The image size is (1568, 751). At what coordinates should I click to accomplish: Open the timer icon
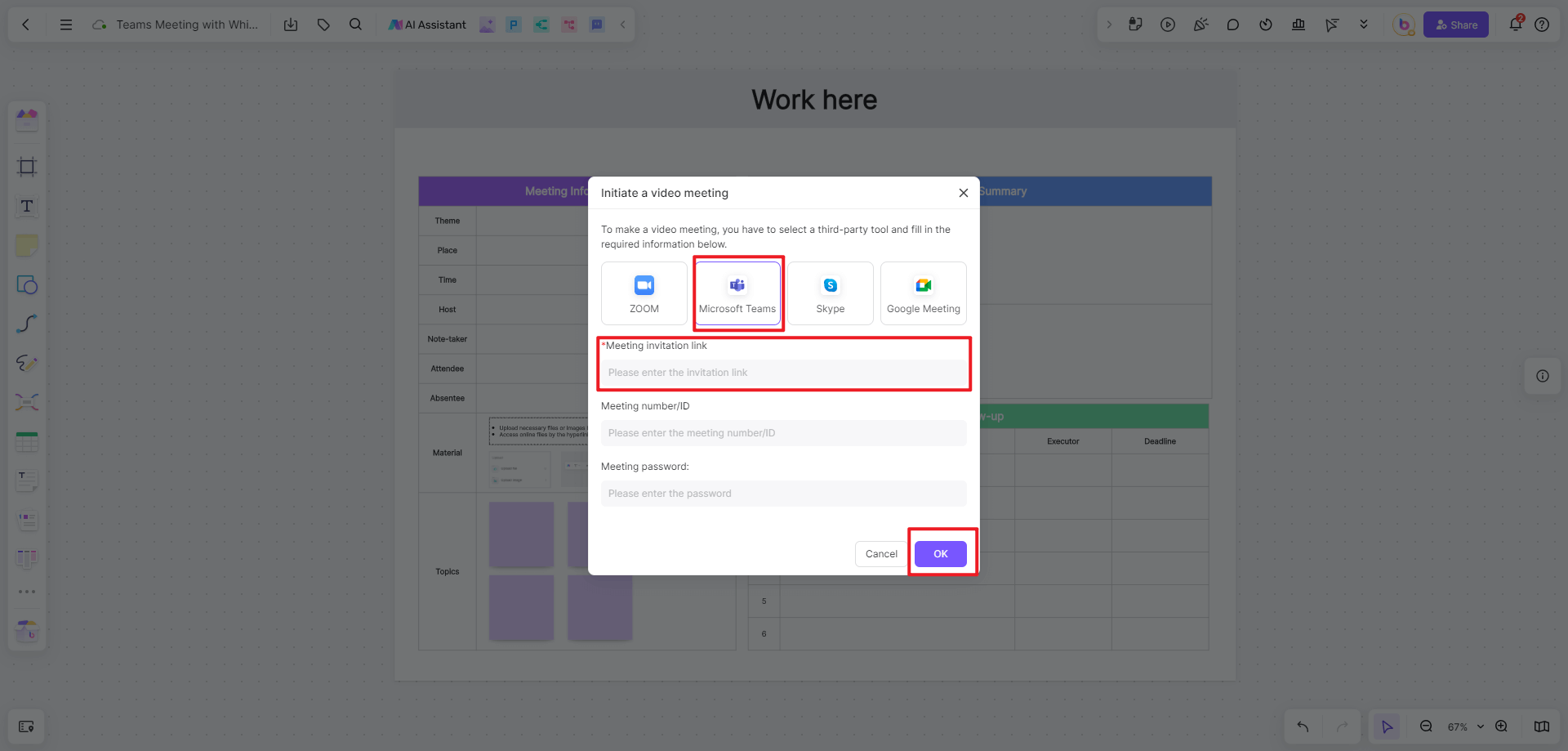[1266, 25]
